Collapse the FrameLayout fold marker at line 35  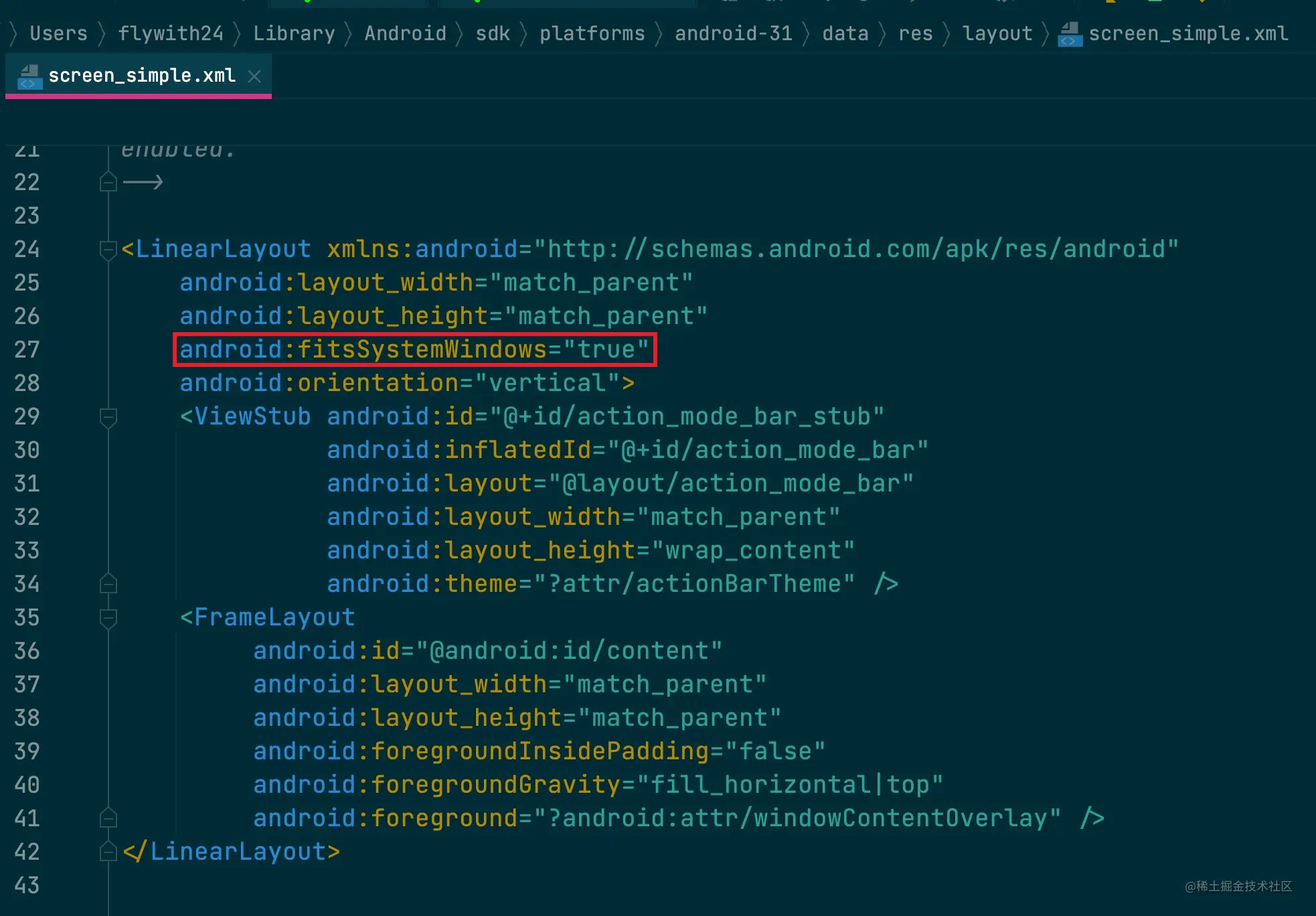click(x=108, y=618)
